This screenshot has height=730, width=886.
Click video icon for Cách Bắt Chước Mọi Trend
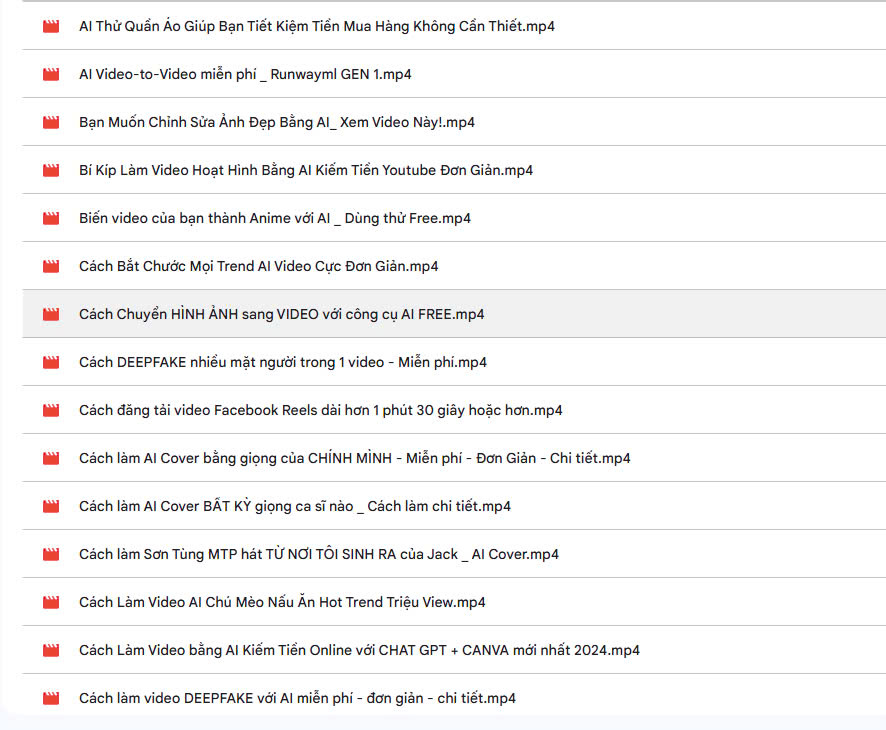tap(51, 266)
